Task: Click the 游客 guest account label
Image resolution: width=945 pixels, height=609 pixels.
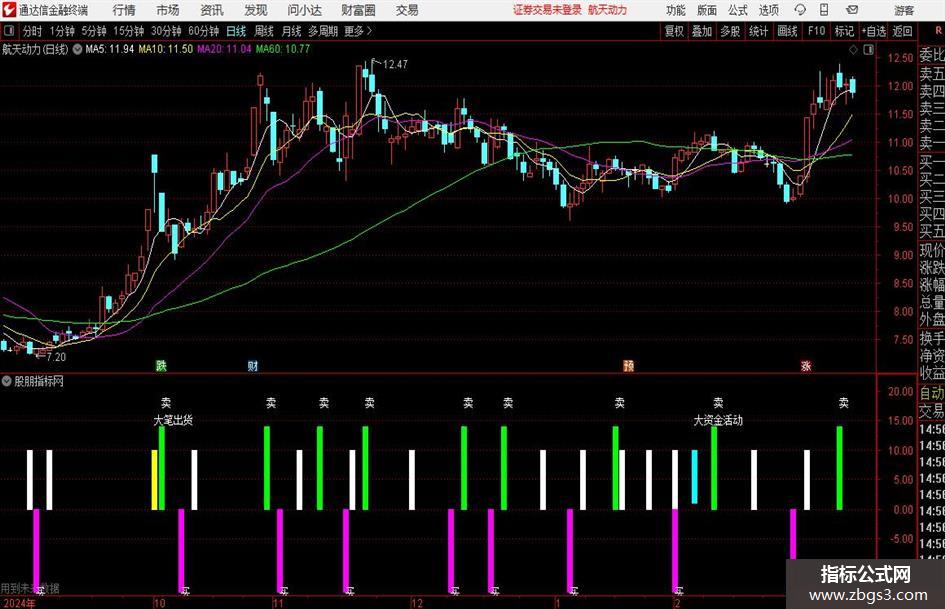Action: pos(903,10)
